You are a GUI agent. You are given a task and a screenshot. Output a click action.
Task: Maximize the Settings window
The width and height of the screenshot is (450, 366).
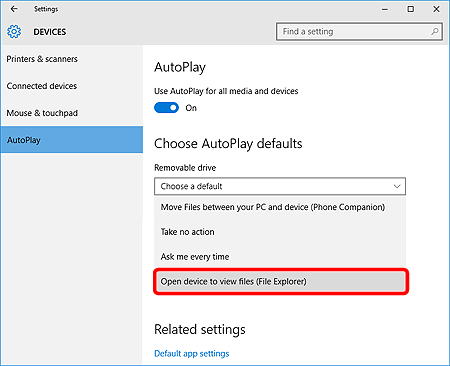click(411, 9)
